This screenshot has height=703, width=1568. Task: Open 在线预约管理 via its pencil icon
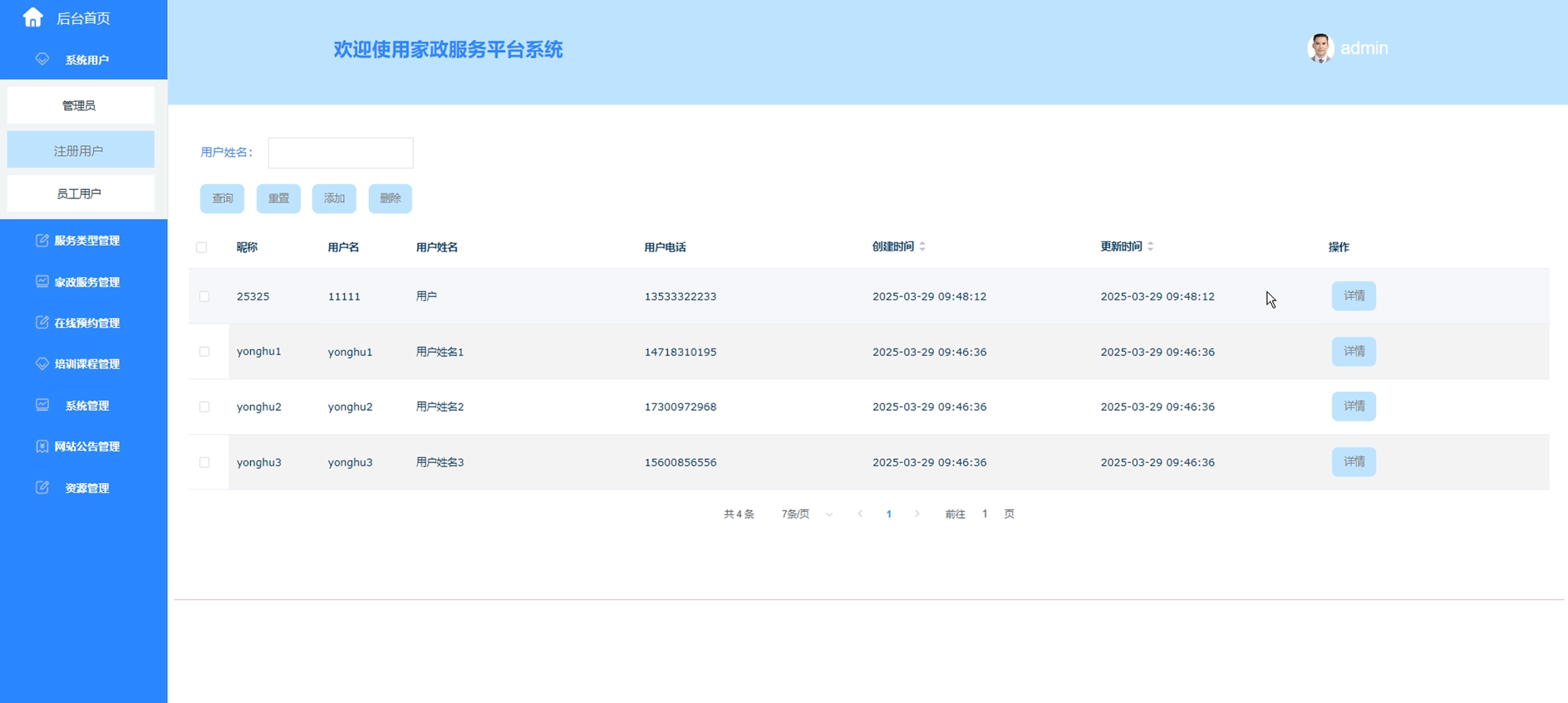click(41, 322)
